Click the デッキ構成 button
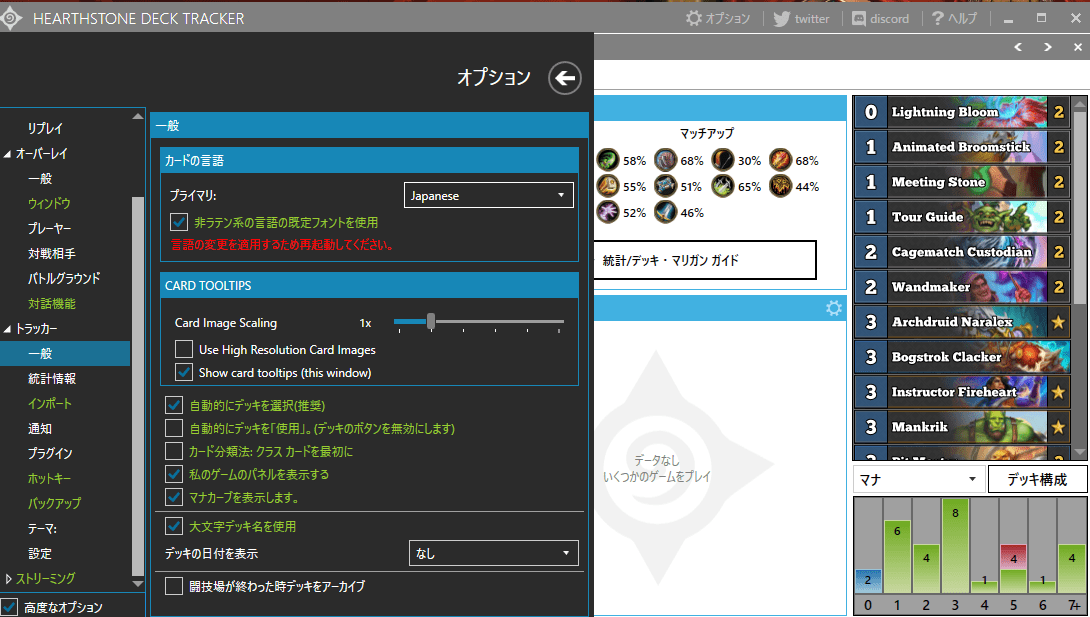The height and width of the screenshot is (617, 1090). click(x=1037, y=479)
